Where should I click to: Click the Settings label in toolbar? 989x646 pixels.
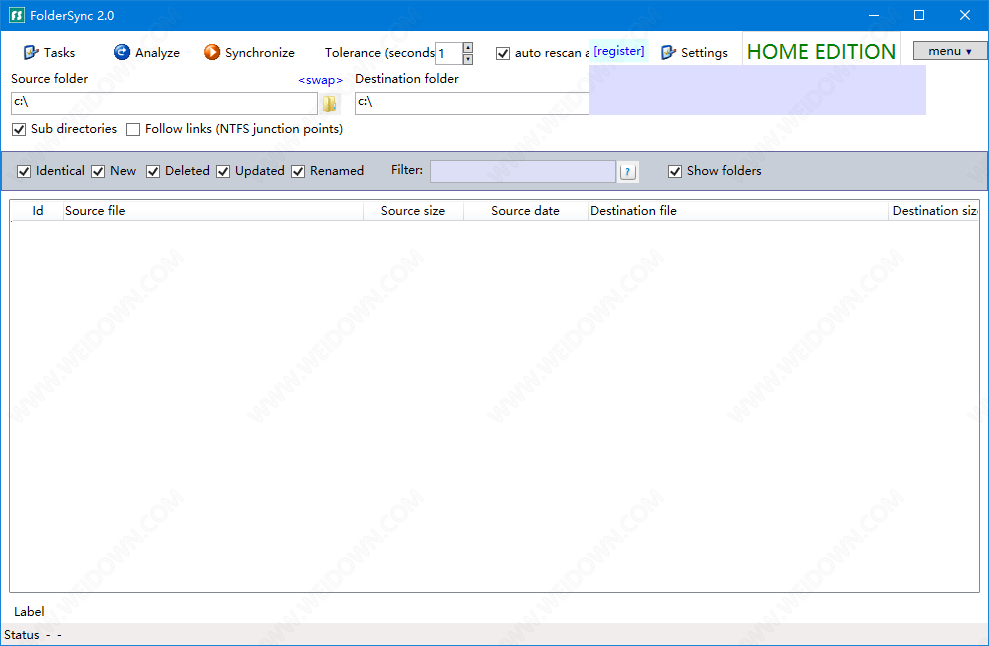[x=704, y=52]
